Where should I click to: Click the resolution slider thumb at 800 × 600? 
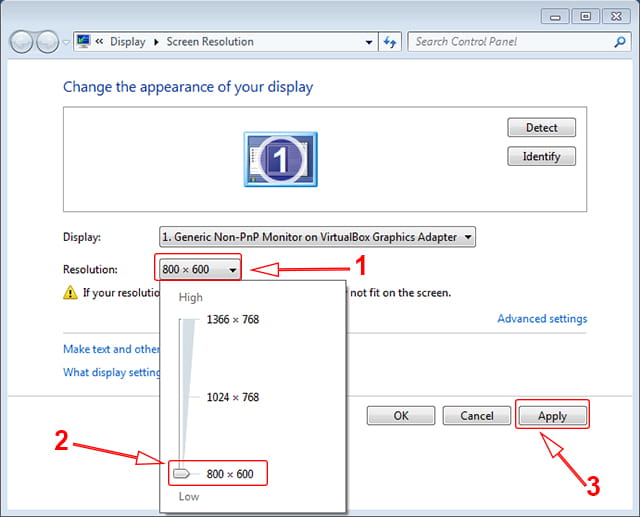pyautogui.click(x=181, y=473)
